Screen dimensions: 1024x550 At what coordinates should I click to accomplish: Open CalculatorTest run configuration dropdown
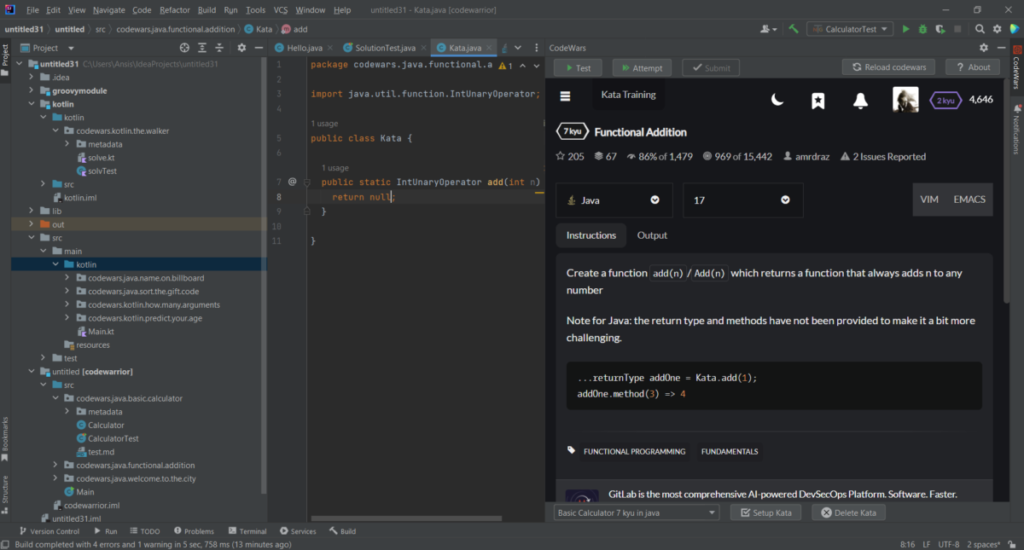coord(850,29)
